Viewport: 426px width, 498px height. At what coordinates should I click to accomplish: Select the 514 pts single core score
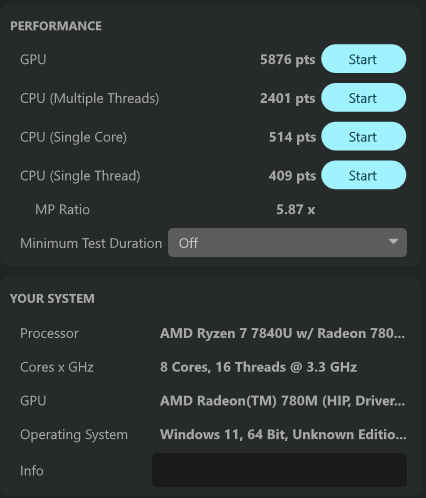[x=292, y=137]
